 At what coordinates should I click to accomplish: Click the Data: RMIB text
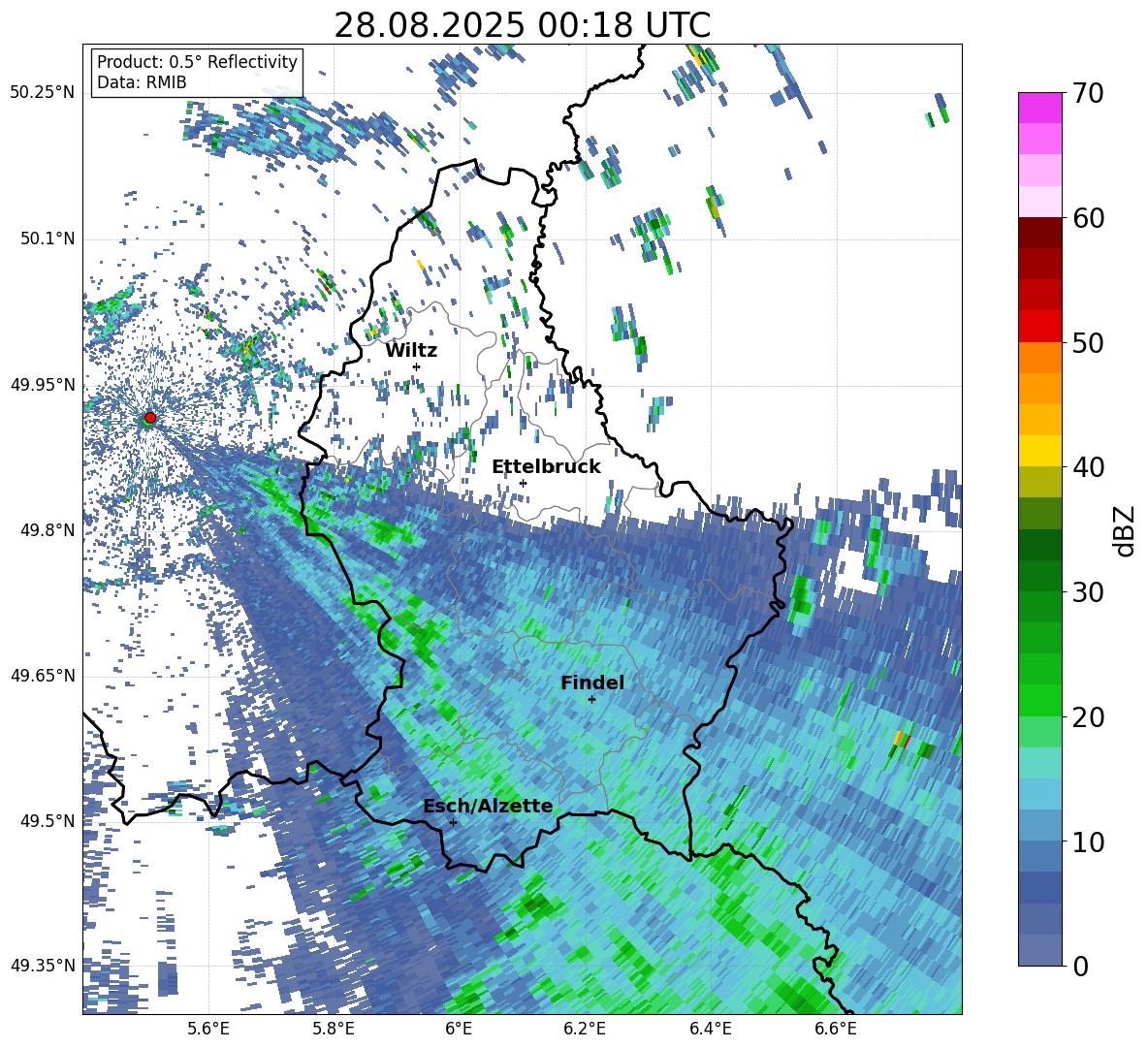(142, 82)
